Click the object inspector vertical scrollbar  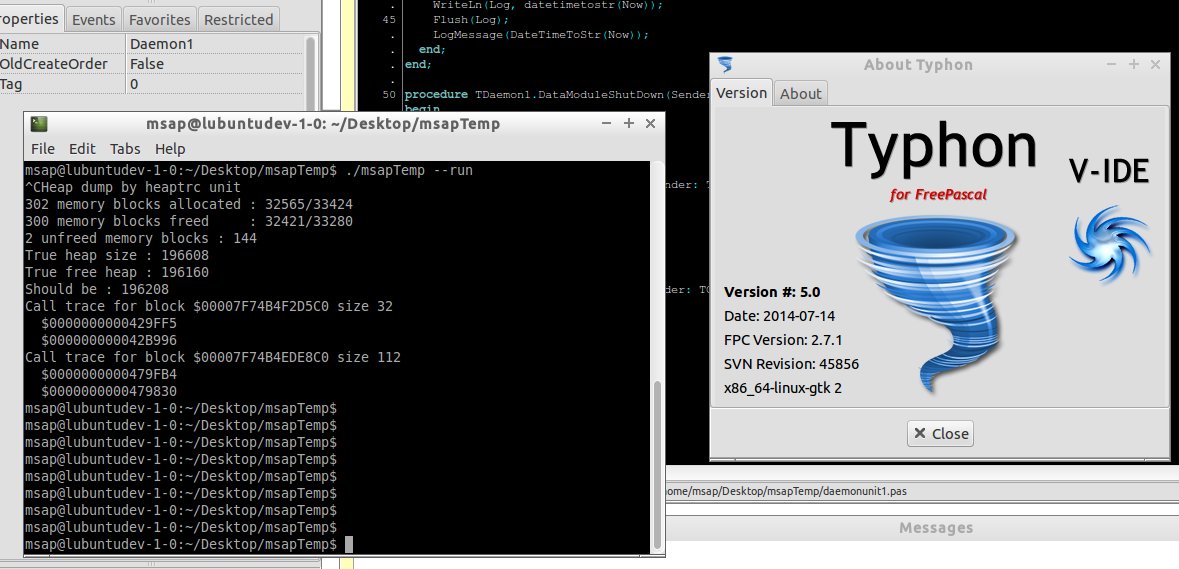[311, 75]
